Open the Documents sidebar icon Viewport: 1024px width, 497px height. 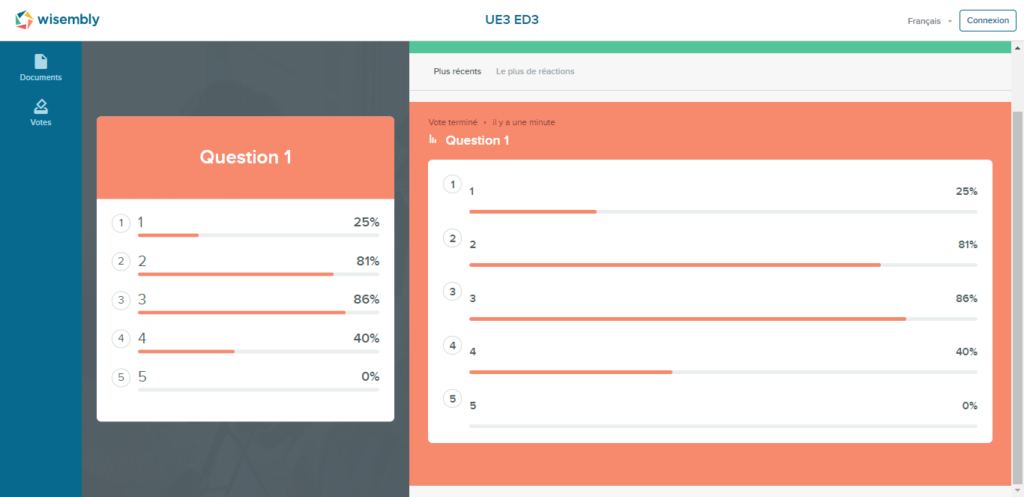(40, 68)
